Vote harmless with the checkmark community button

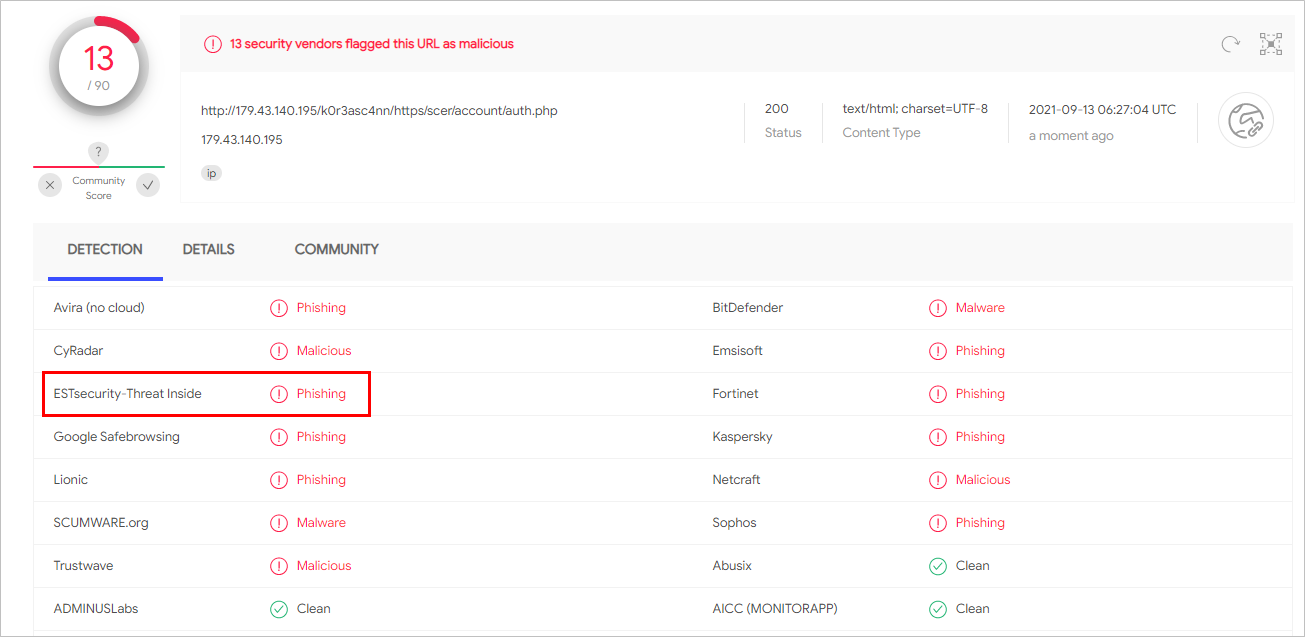[x=148, y=185]
